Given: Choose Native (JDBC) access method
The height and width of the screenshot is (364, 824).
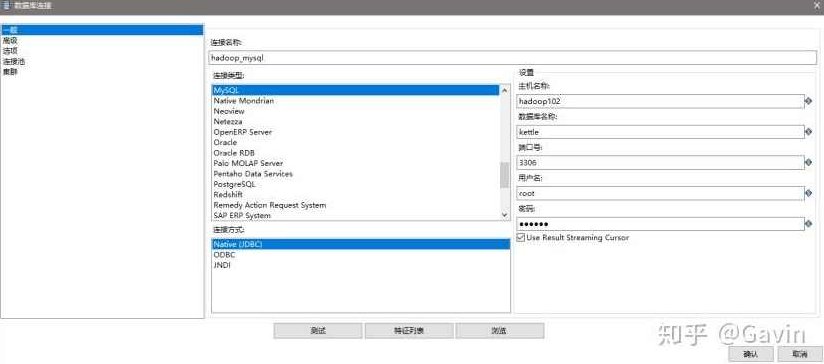Looking at the screenshot, I should [x=360, y=244].
